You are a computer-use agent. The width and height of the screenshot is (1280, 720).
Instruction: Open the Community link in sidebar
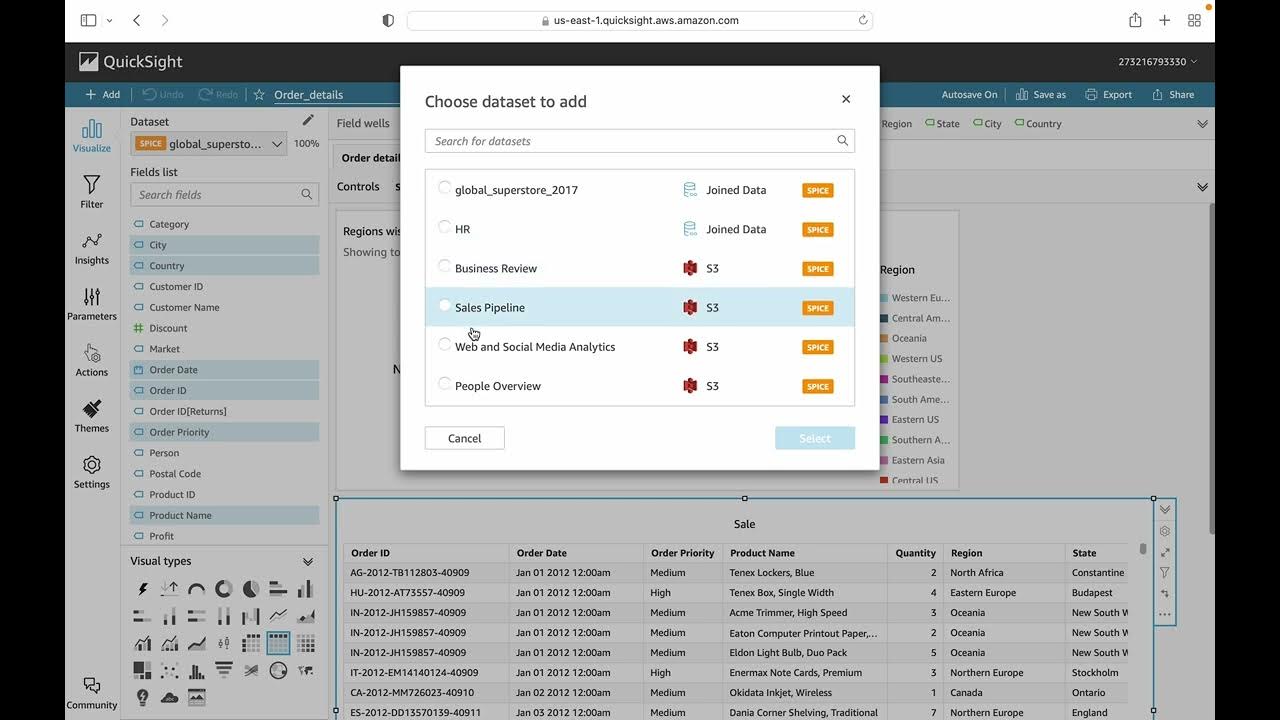click(x=91, y=692)
